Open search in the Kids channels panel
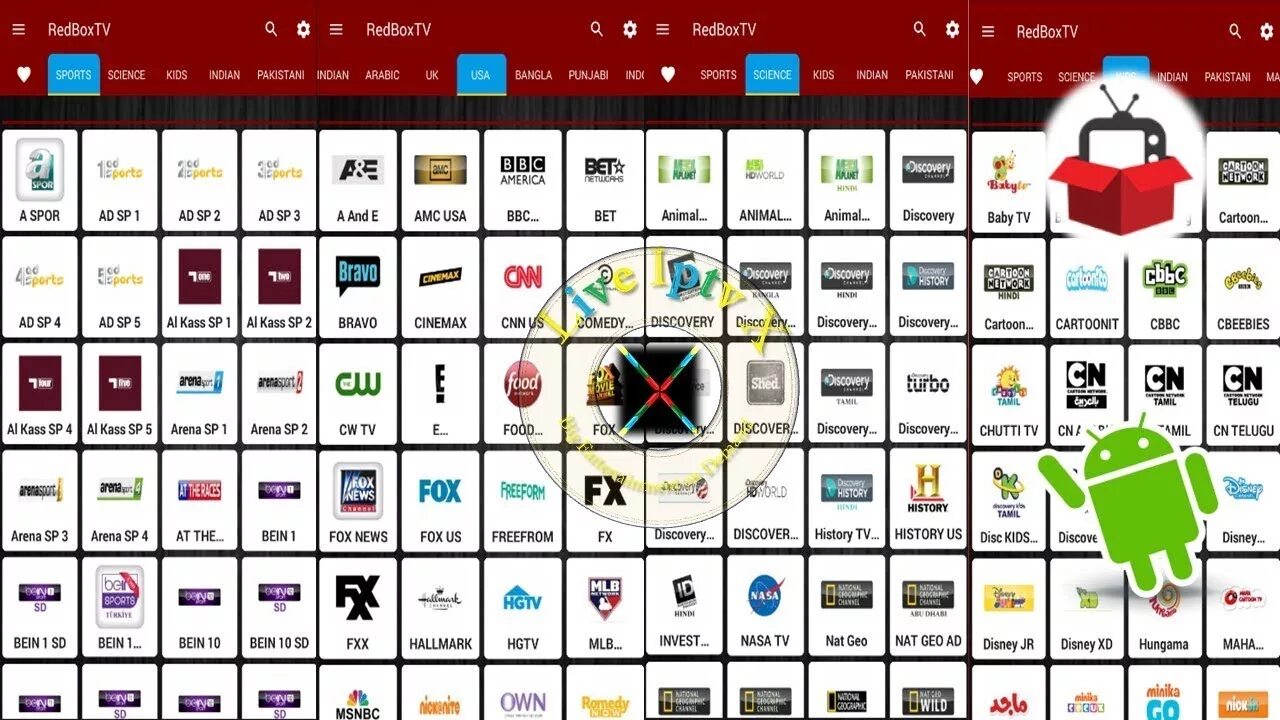Image resolution: width=1280 pixels, height=720 pixels. point(1236,31)
